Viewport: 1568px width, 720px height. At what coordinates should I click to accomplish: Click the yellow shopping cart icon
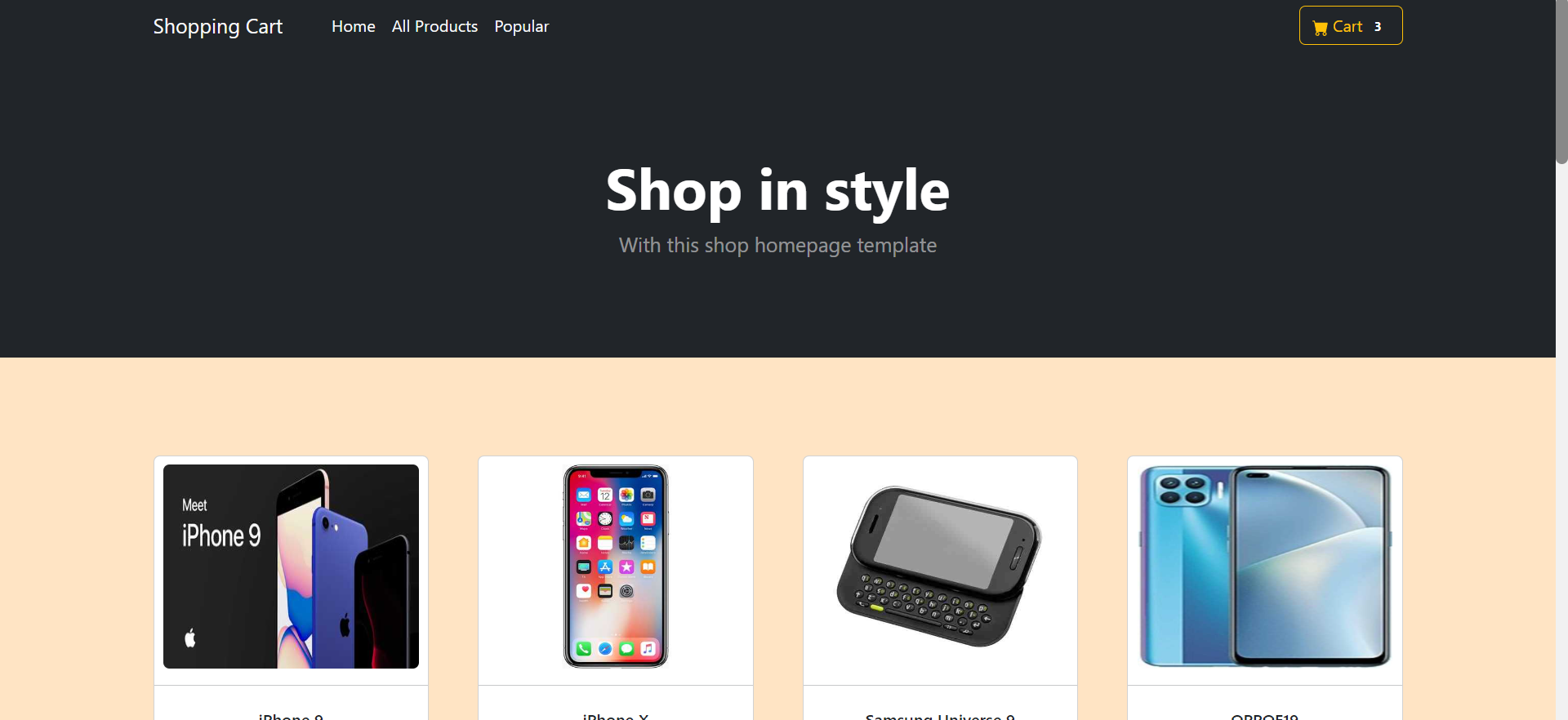click(x=1320, y=28)
